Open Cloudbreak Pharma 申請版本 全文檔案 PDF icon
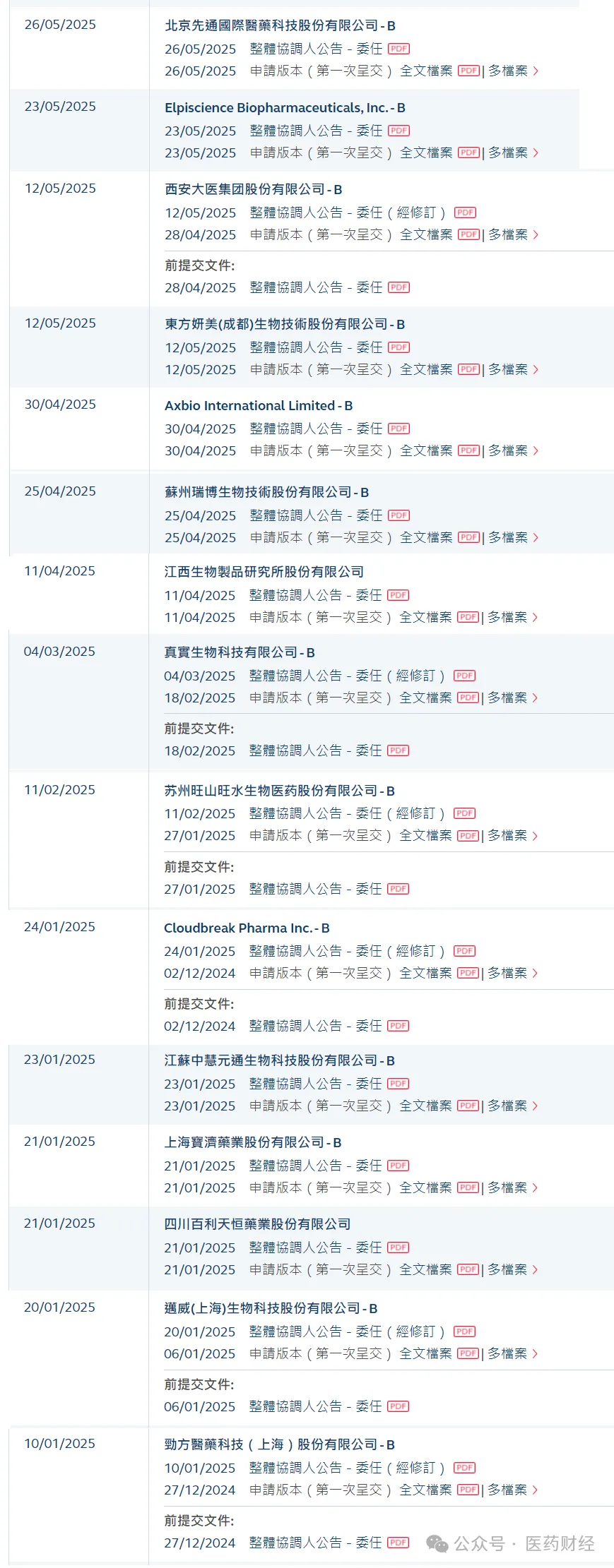The image size is (614, 1568). (468, 973)
